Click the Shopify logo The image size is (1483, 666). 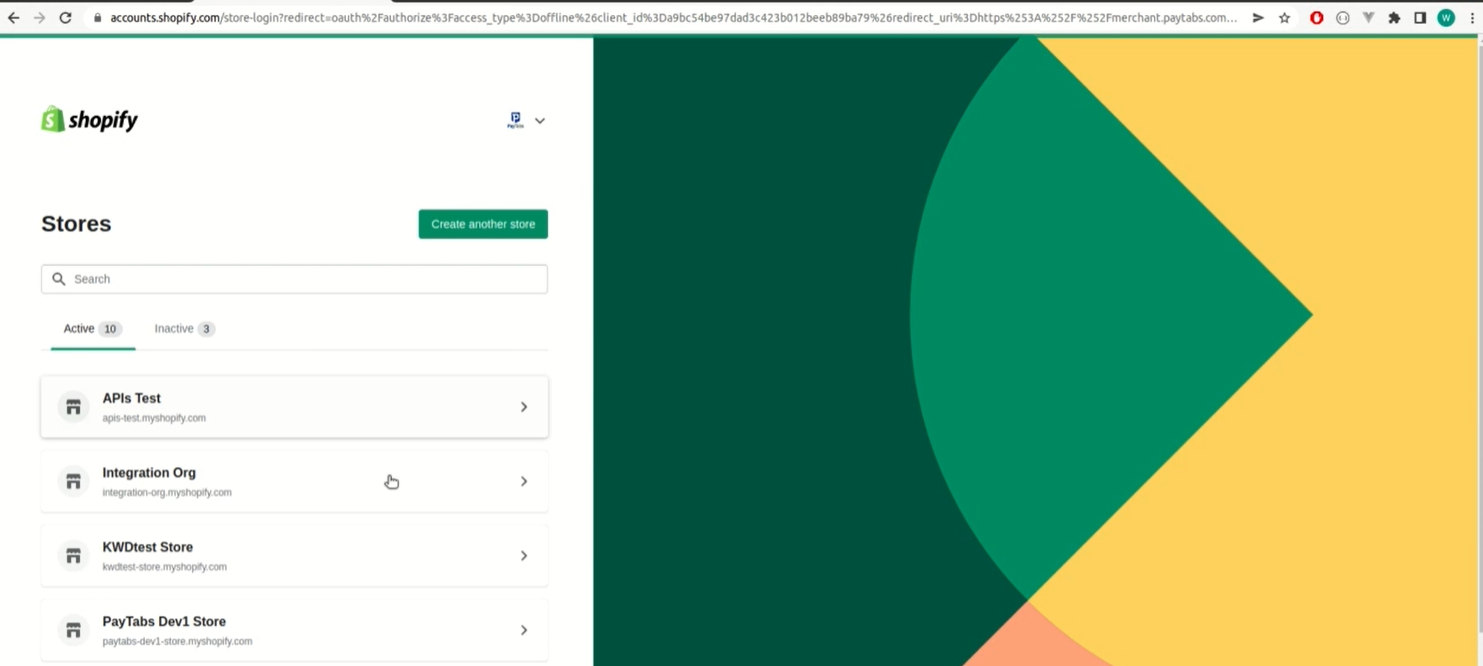(89, 119)
